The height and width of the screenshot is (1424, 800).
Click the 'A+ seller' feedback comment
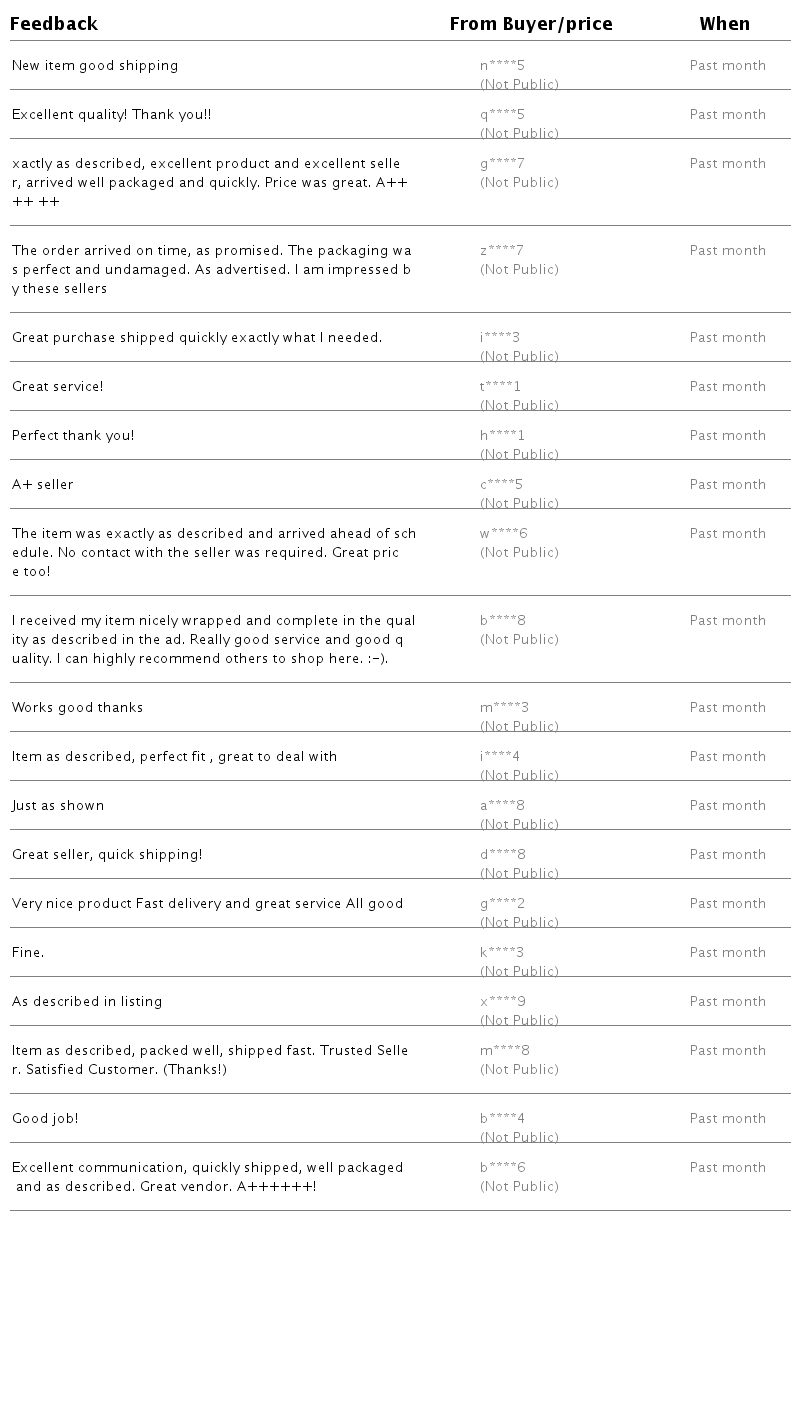click(x=43, y=485)
